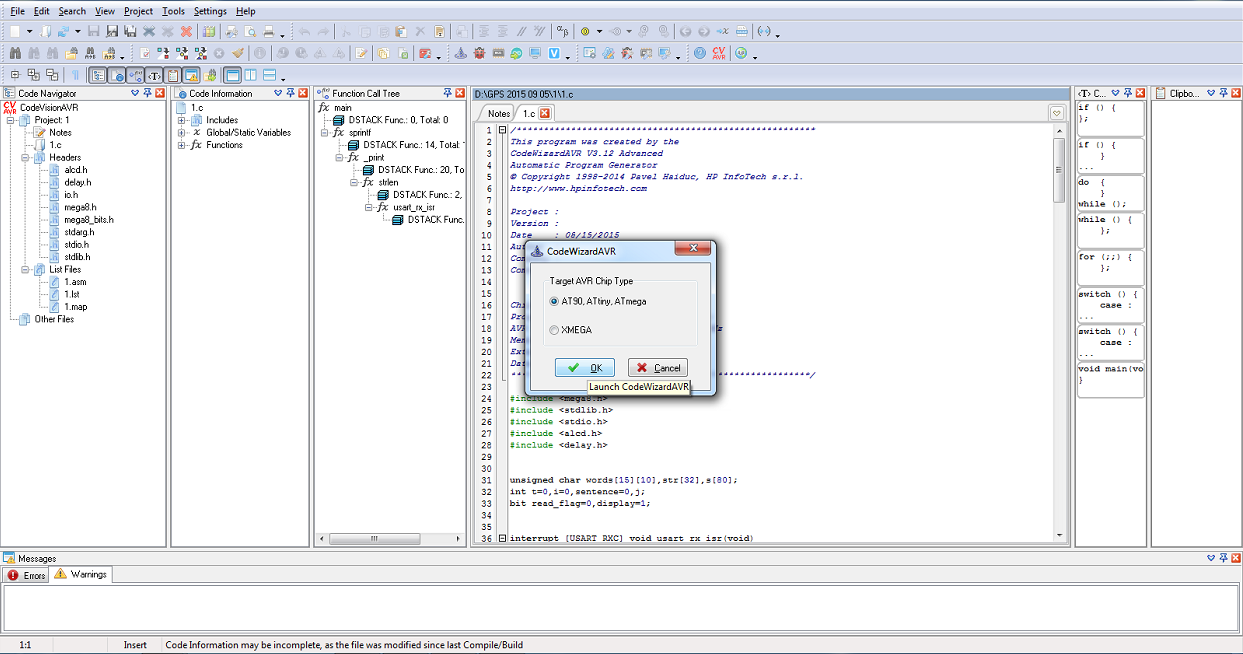Click the red ladybug debugger icon

coord(479,53)
